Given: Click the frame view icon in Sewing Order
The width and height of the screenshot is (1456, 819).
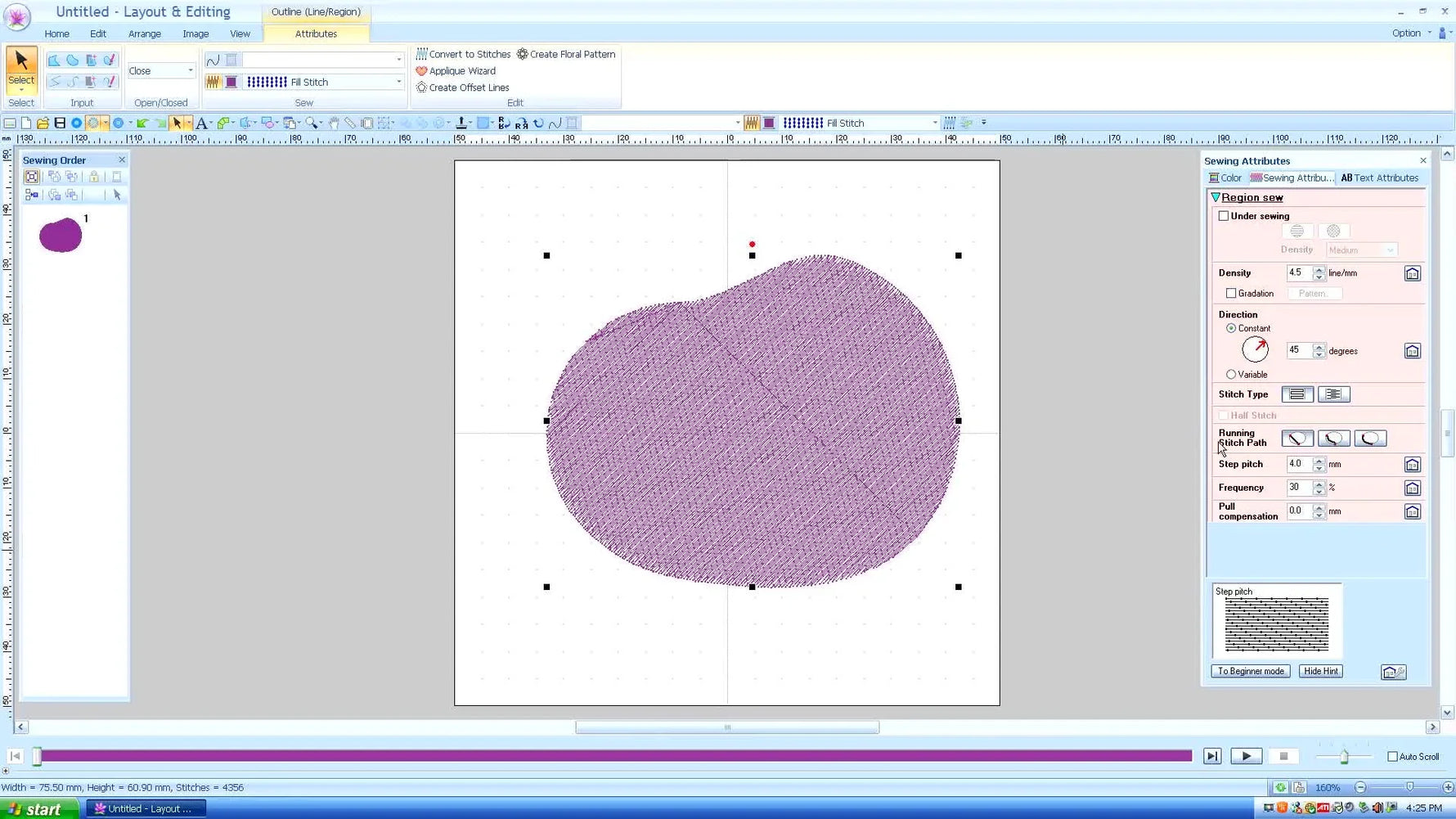Looking at the screenshot, I should tap(31, 177).
